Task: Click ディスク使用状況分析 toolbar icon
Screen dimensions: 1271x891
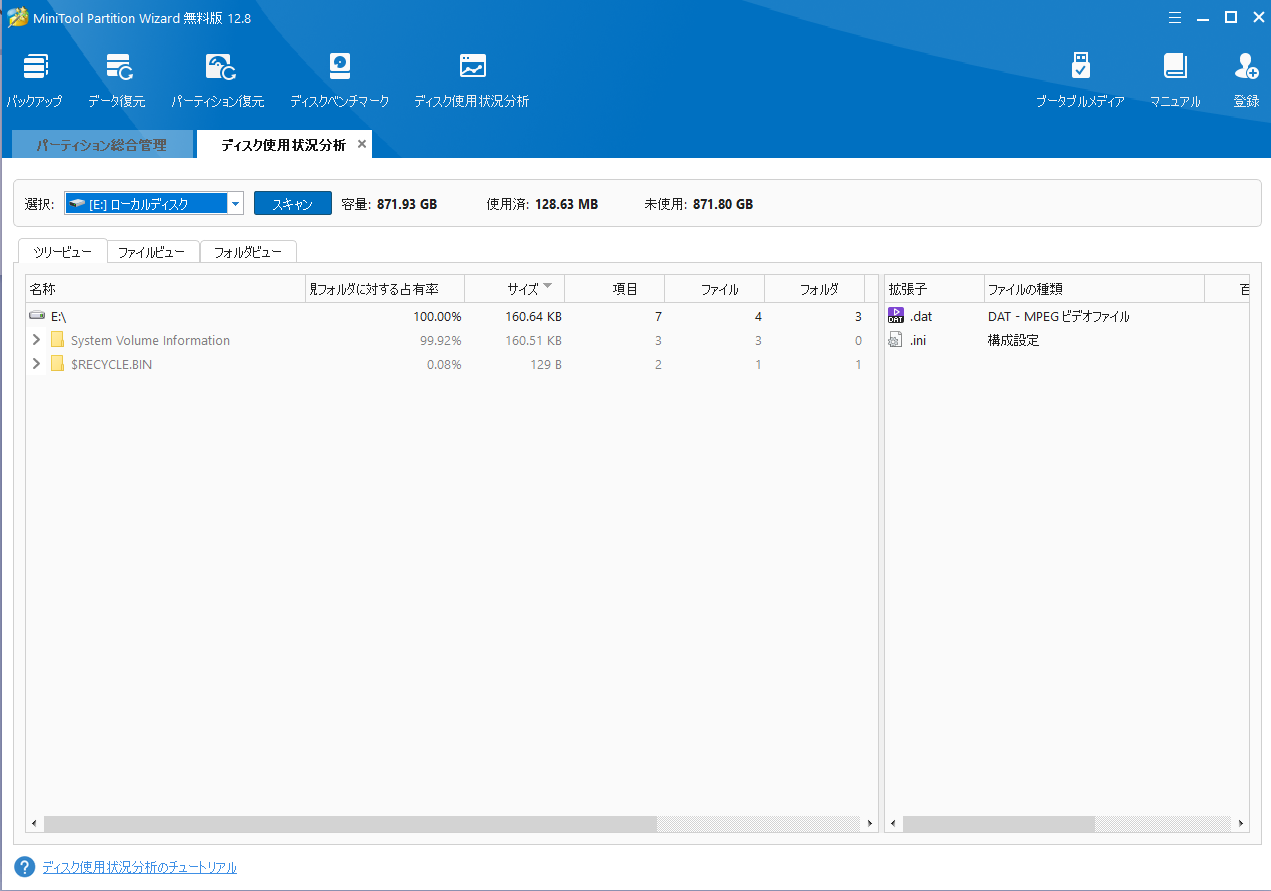Action: 472,68
